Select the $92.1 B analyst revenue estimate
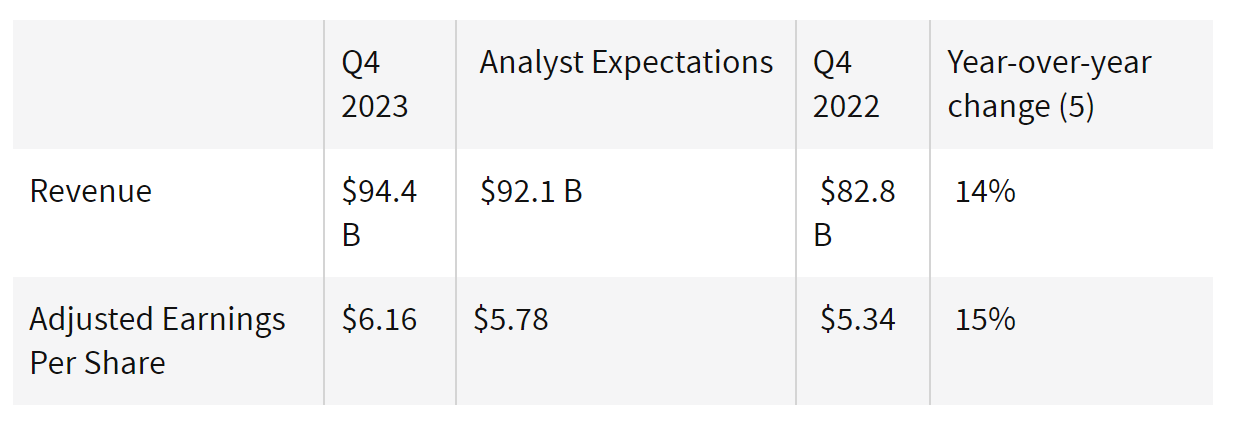This screenshot has width=1239, height=427. [531, 191]
